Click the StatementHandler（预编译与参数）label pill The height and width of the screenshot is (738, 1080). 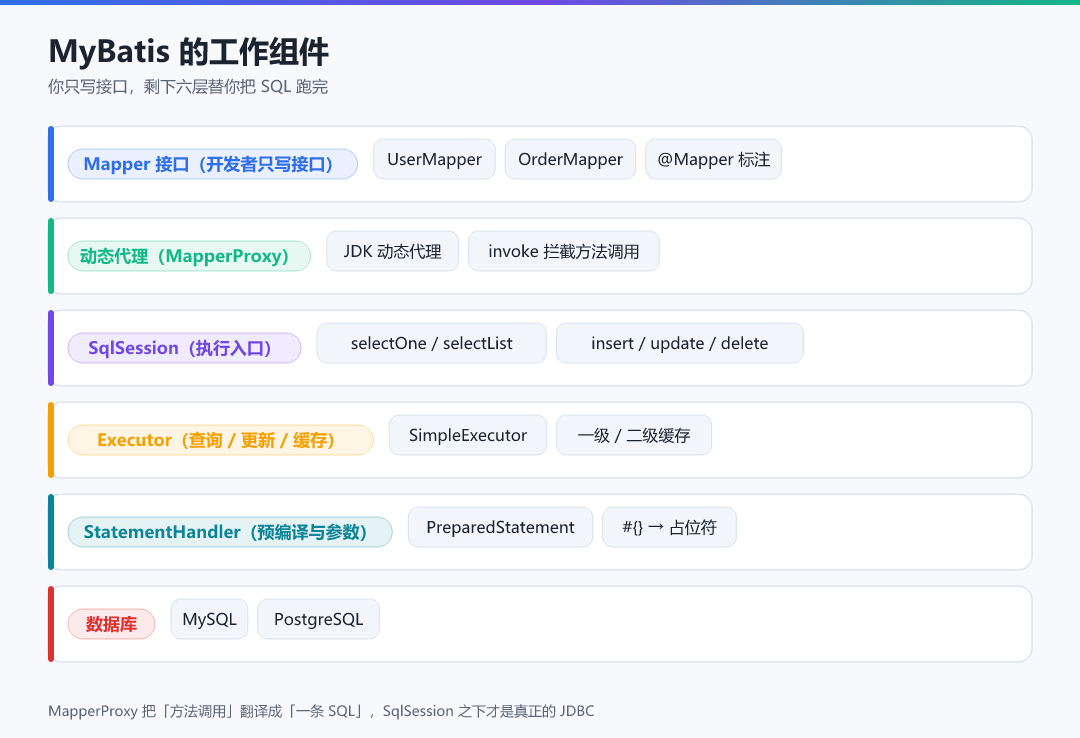click(230, 532)
